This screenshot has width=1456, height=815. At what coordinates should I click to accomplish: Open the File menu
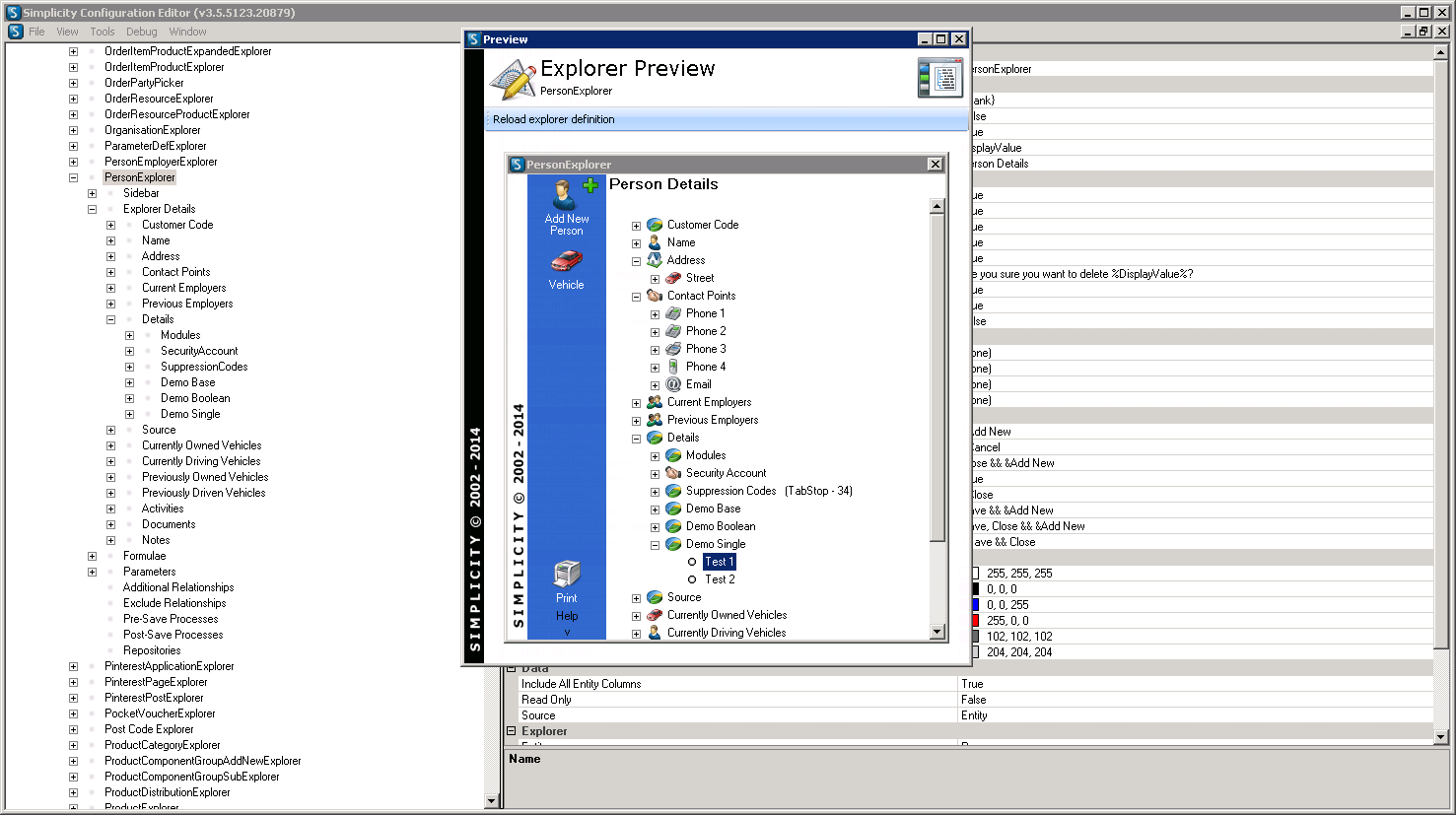click(x=36, y=32)
